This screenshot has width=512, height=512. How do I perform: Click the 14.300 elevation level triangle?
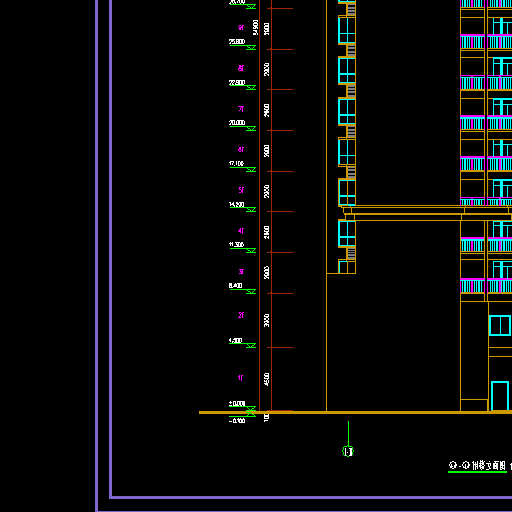(x=251, y=210)
